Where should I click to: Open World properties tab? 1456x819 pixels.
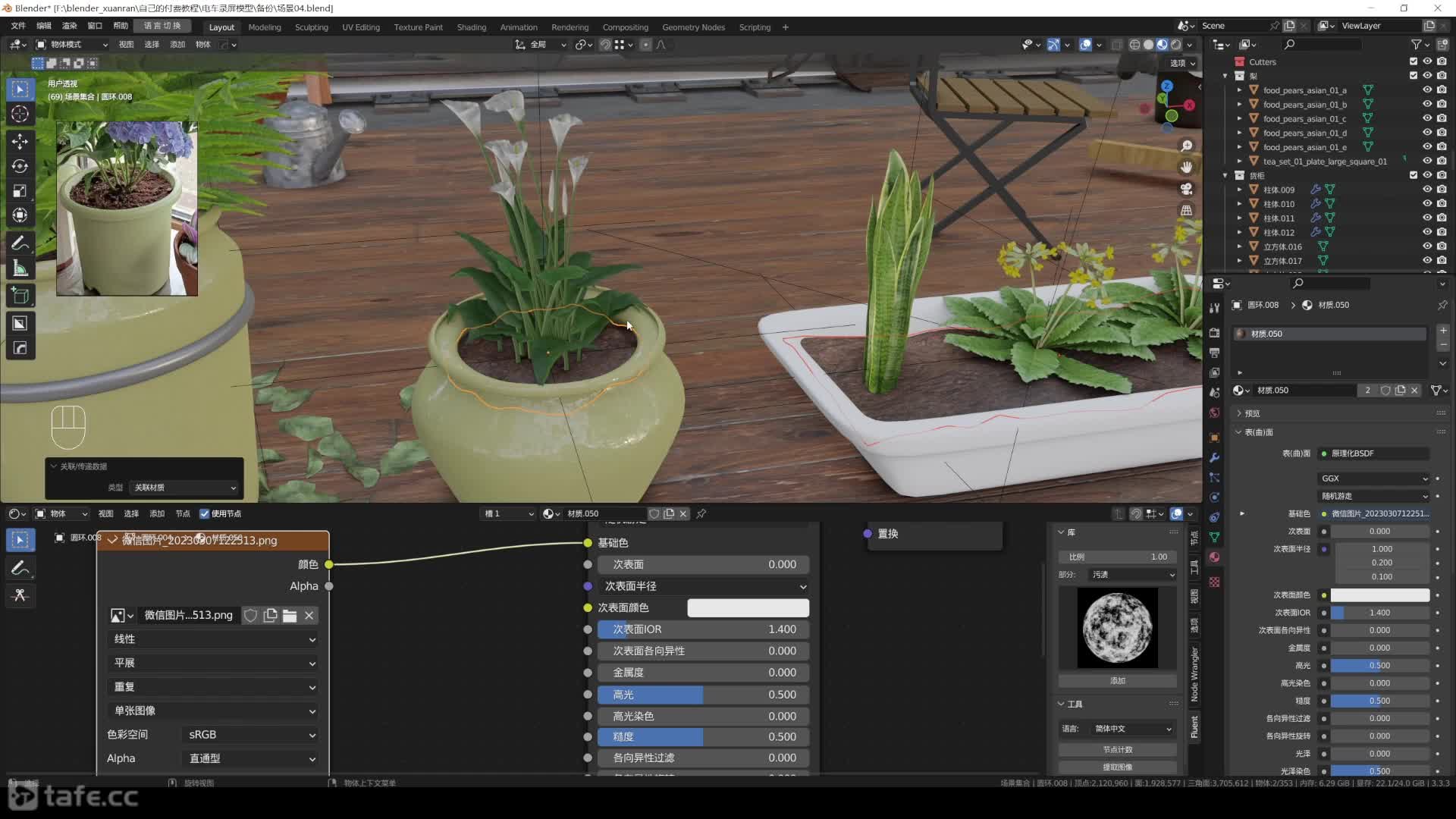tap(1214, 413)
